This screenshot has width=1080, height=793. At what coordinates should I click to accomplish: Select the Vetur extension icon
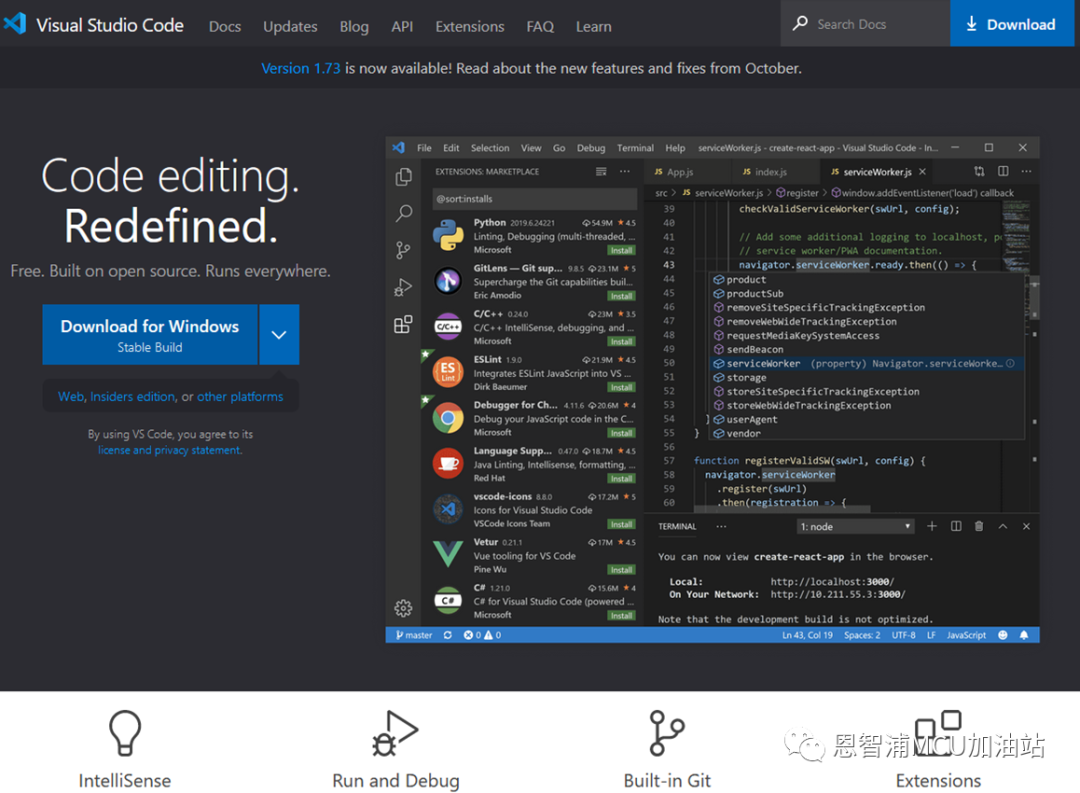[x=448, y=555]
